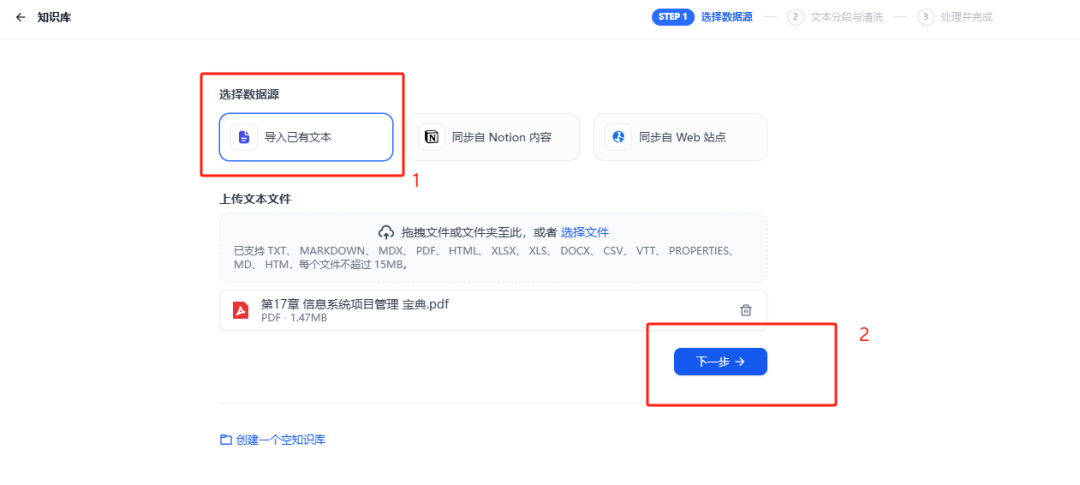Click the 选择数据源 section heading
The width and height of the screenshot is (1080, 485).
pos(249,94)
